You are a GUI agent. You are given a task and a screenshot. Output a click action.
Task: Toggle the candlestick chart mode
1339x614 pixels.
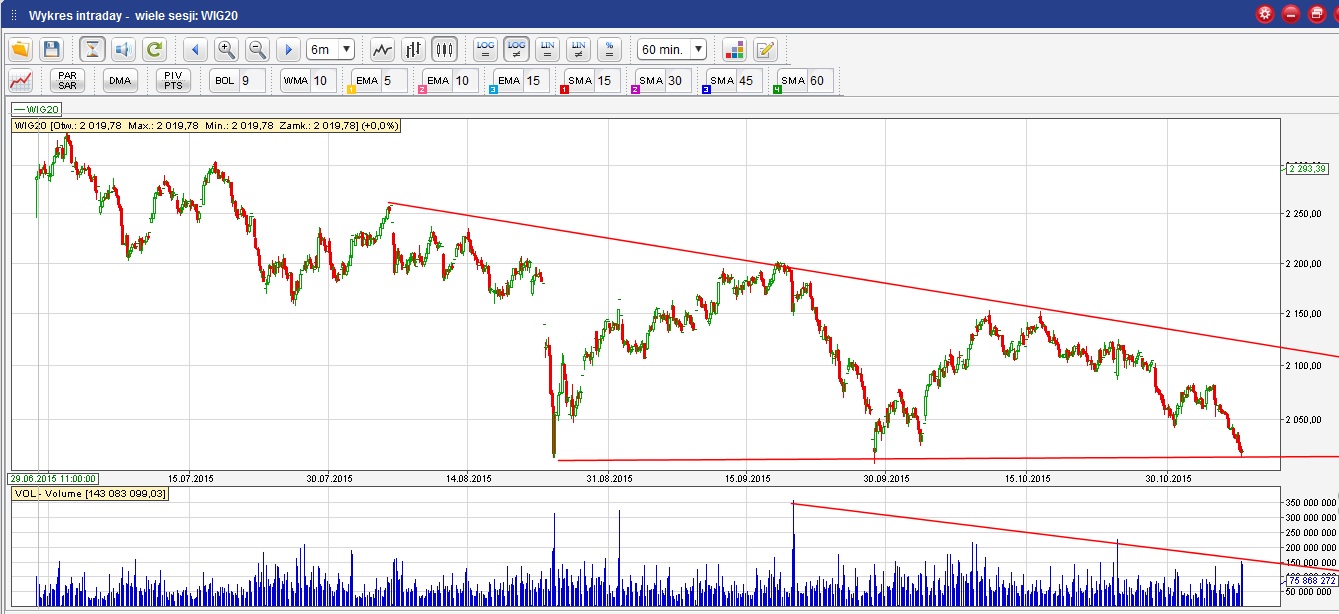point(444,49)
